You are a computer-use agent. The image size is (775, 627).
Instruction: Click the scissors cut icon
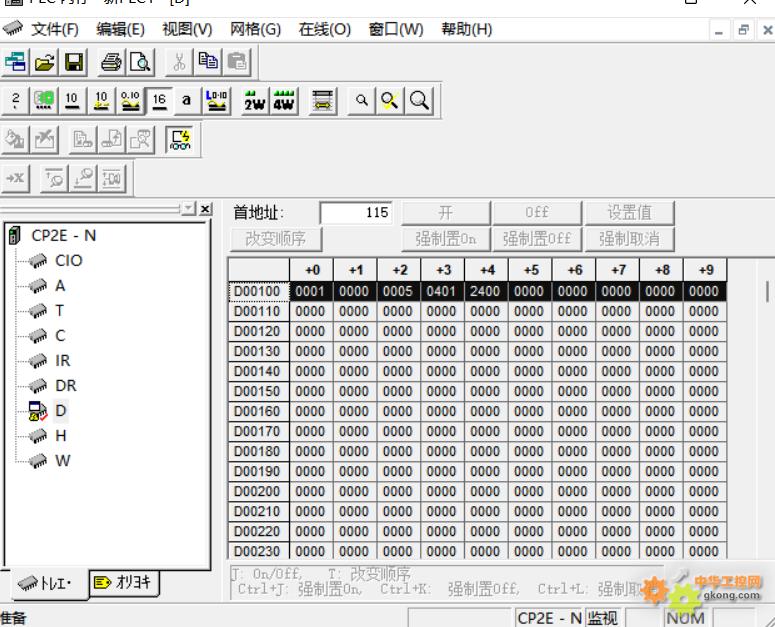(x=179, y=62)
